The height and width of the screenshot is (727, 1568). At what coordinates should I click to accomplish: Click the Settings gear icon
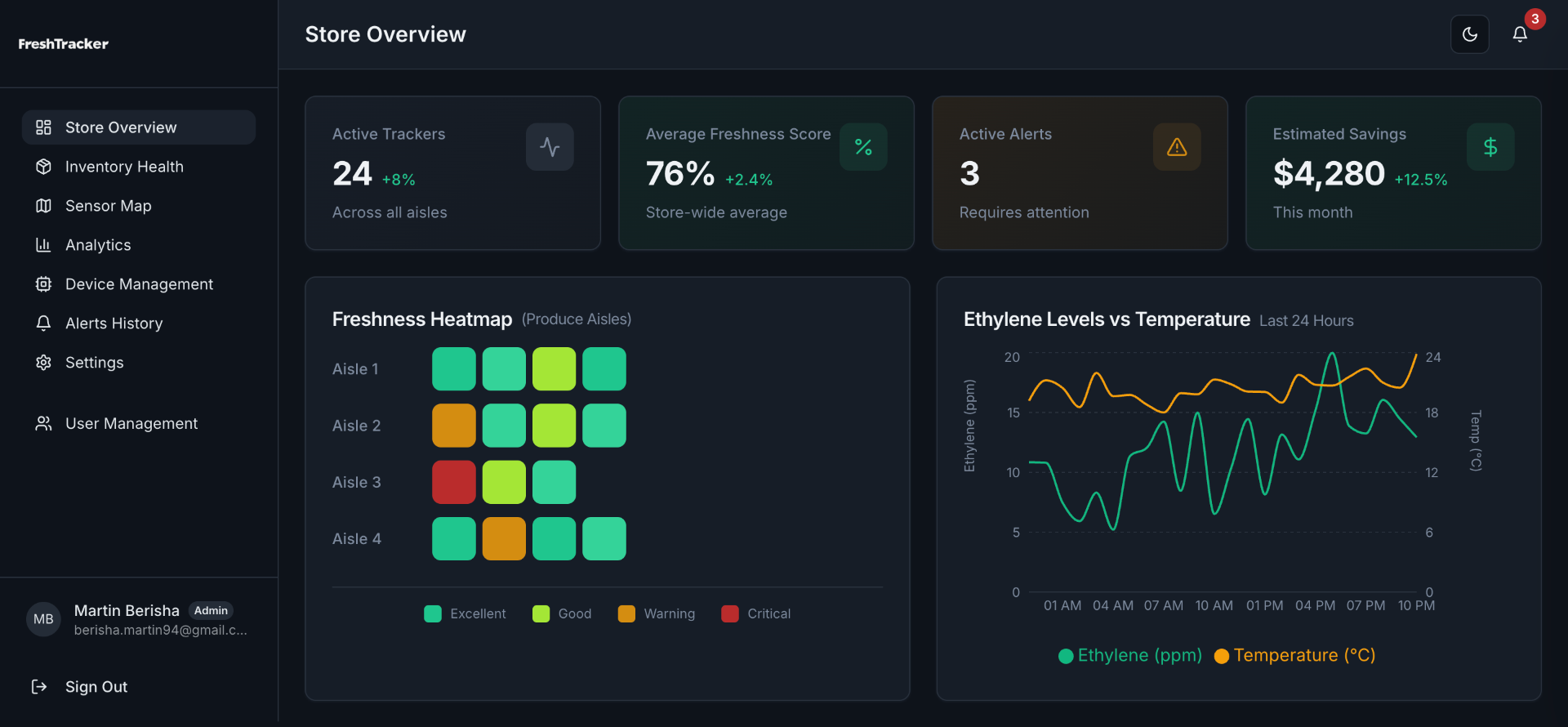43,363
